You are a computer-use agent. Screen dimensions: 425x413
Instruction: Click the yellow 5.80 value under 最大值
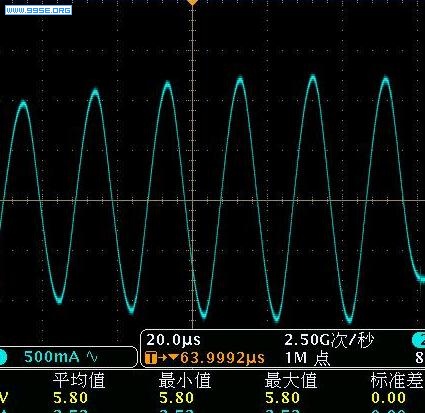click(x=282, y=398)
